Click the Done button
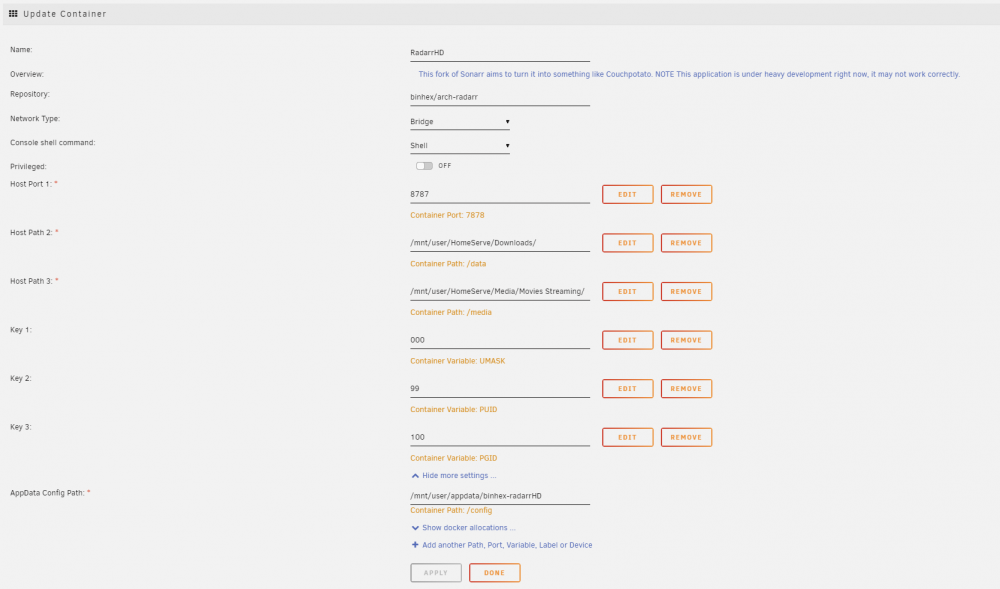This screenshot has width=1000, height=589. [x=494, y=572]
